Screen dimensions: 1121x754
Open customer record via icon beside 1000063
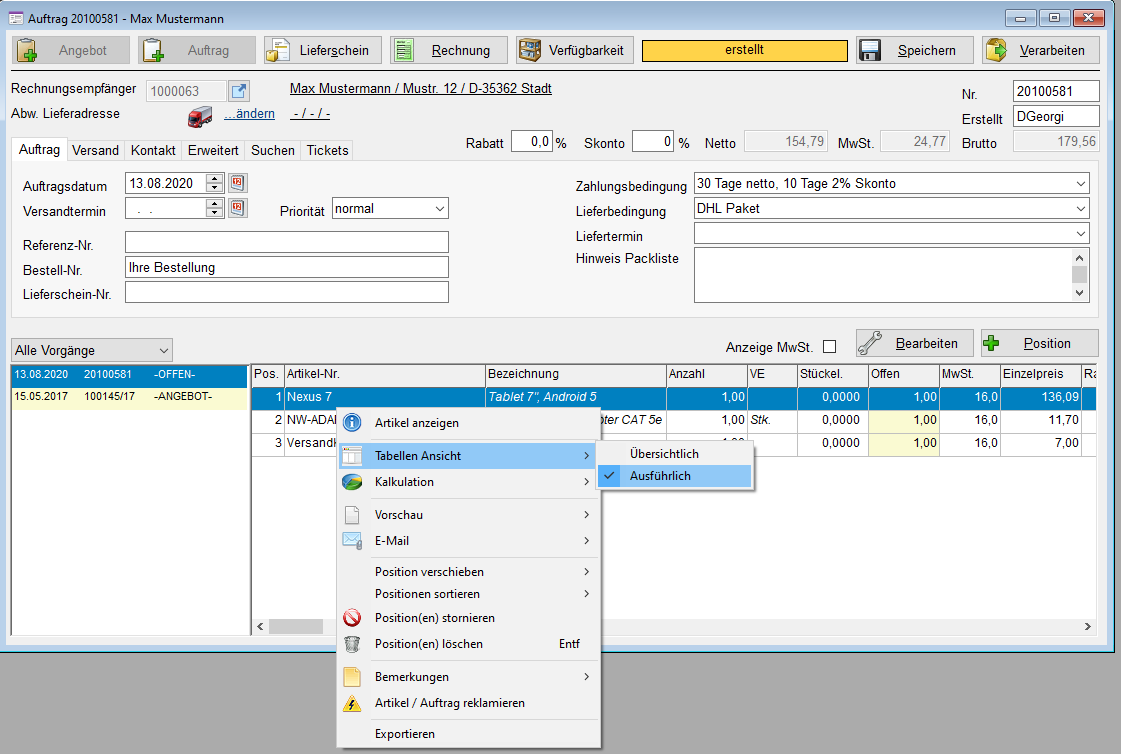pos(239,91)
